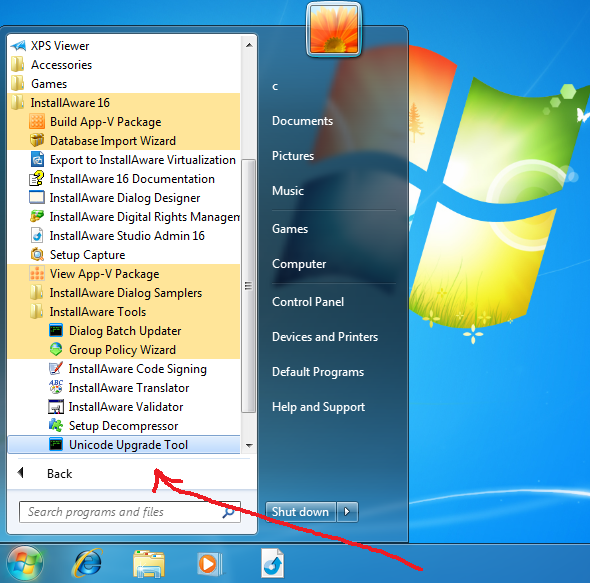Image resolution: width=590 pixels, height=583 pixels.
Task: Open Pictures from Start menu
Action: tap(293, 156)
